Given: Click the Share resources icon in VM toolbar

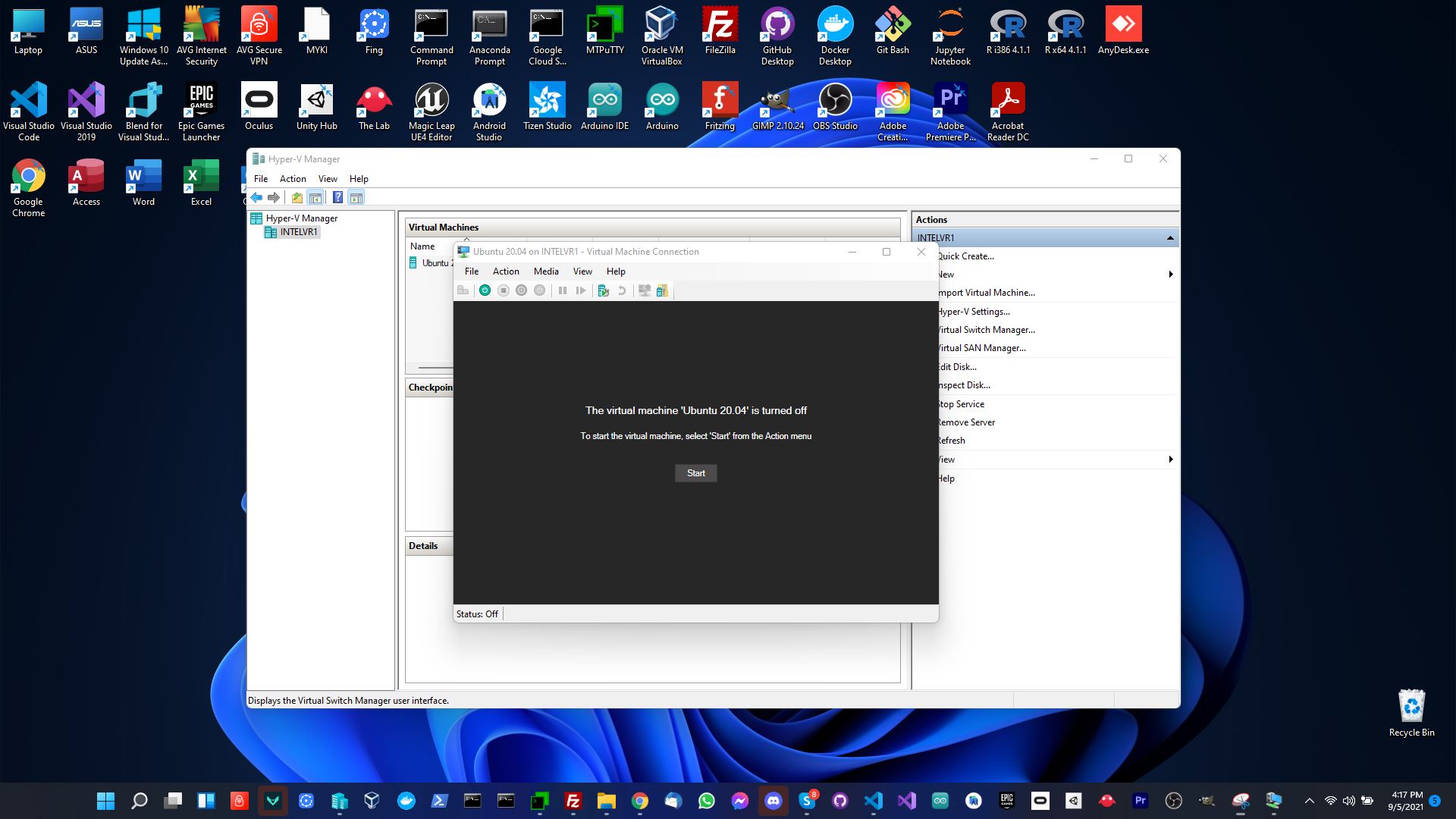Looking at the screenshot, I should click(662, 290).
